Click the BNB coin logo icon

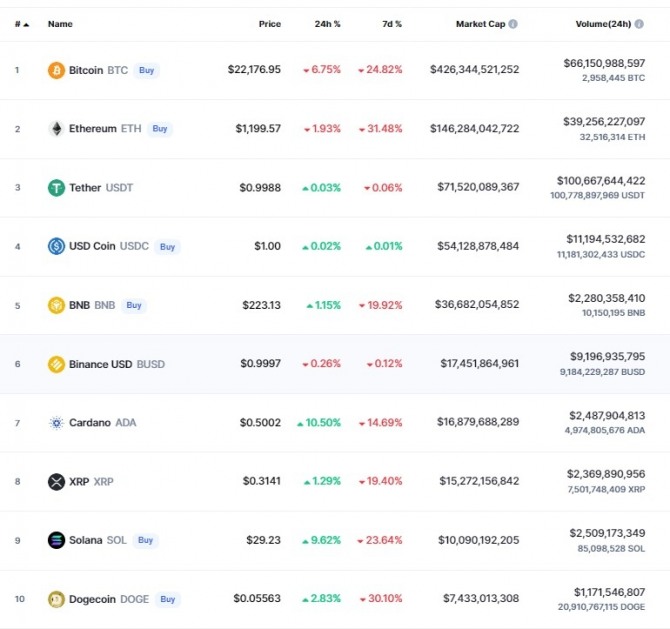point(56,305)
